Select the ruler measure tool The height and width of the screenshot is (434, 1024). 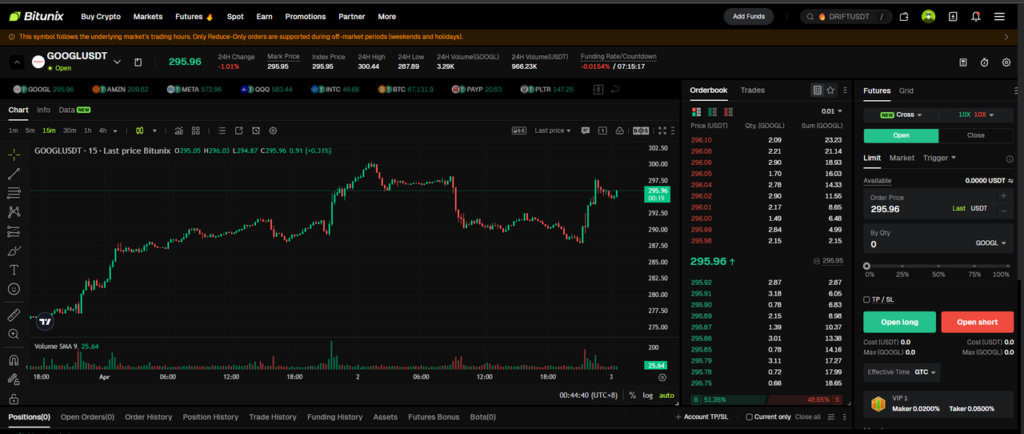(14, 315)
